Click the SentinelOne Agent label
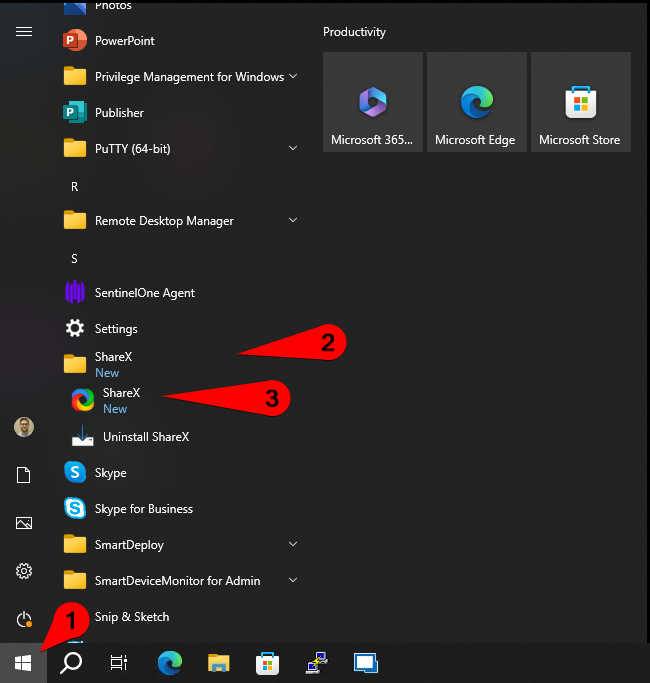The height and width of the screenshot is (683, 650). click(145, 293)
